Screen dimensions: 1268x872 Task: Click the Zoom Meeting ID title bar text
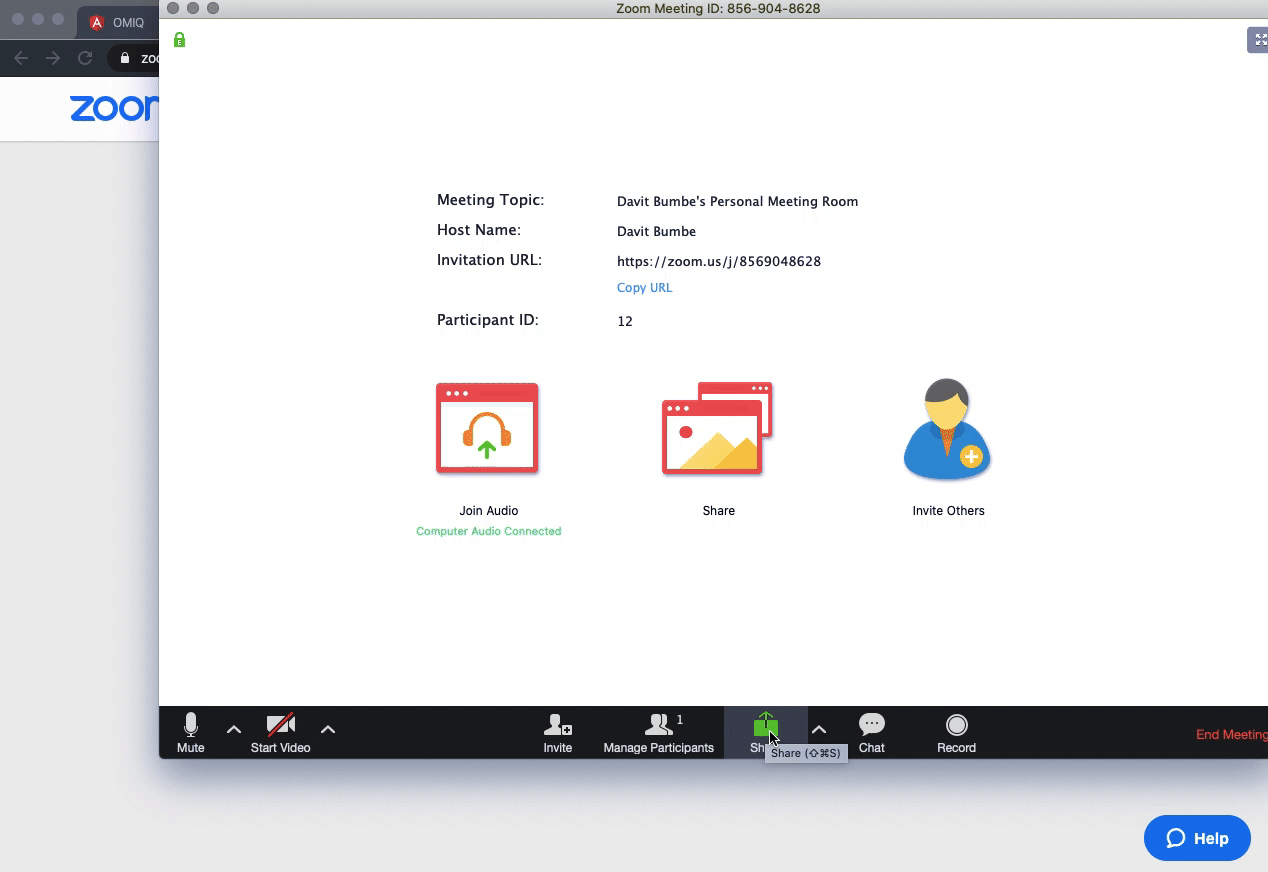tap(719, 8)
